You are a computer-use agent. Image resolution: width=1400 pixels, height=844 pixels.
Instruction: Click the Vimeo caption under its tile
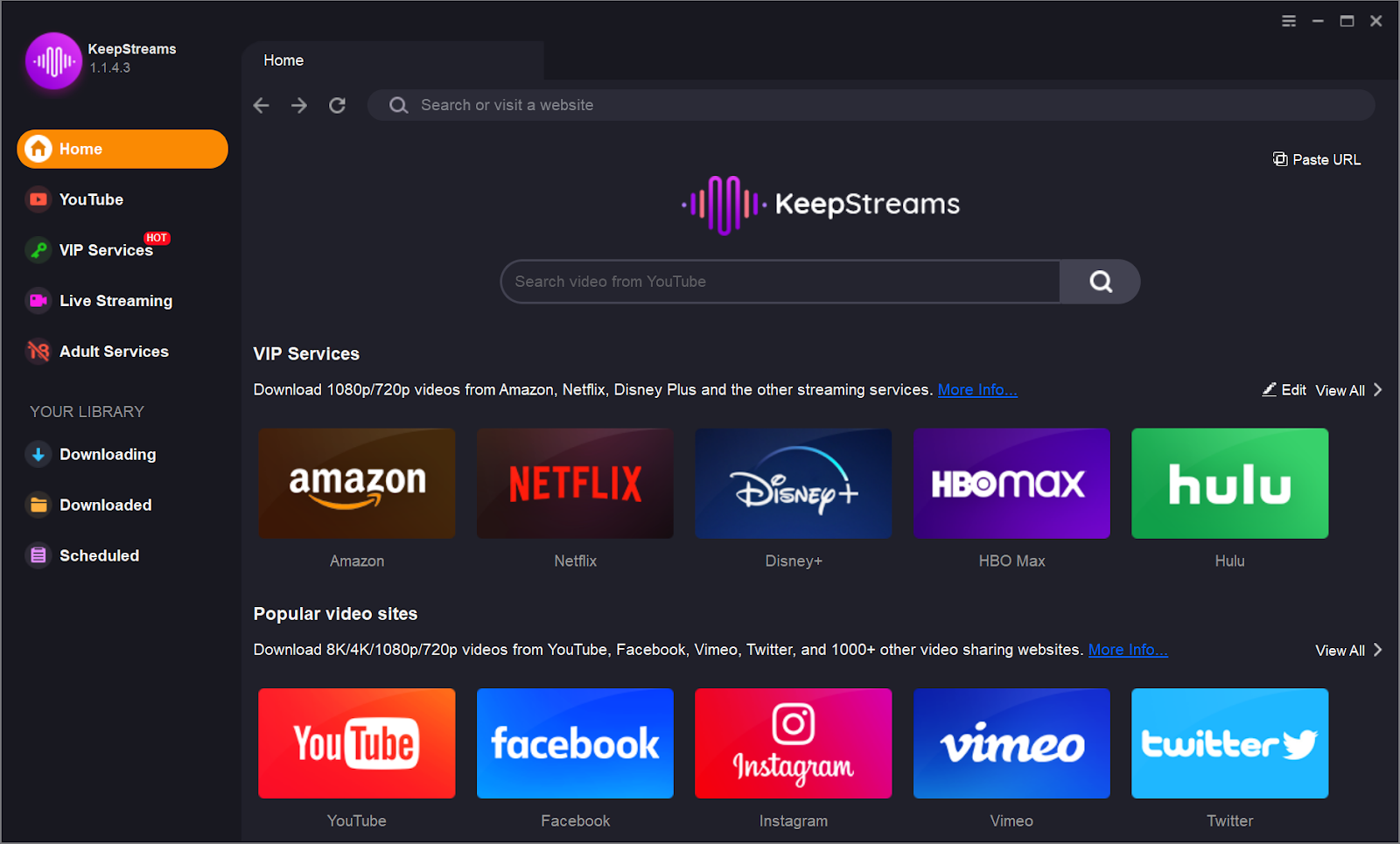tap(1011, 820)
